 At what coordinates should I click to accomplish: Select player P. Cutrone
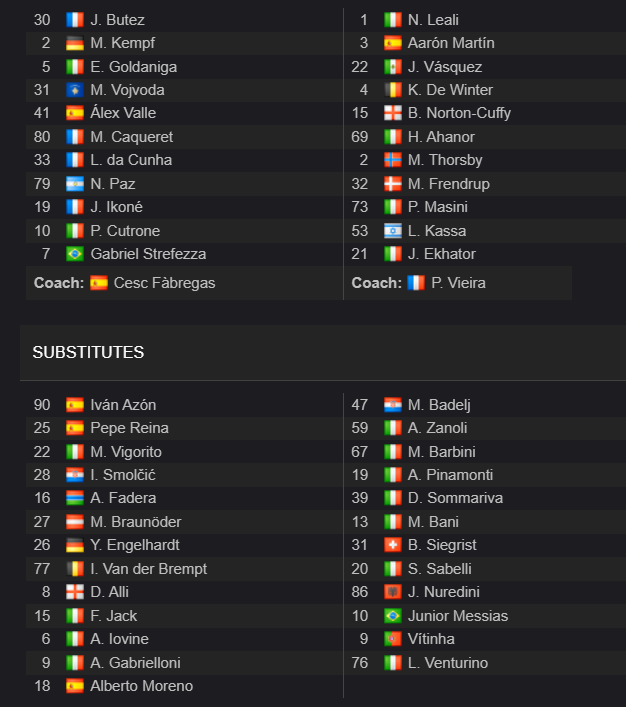[x=125, y=230]
